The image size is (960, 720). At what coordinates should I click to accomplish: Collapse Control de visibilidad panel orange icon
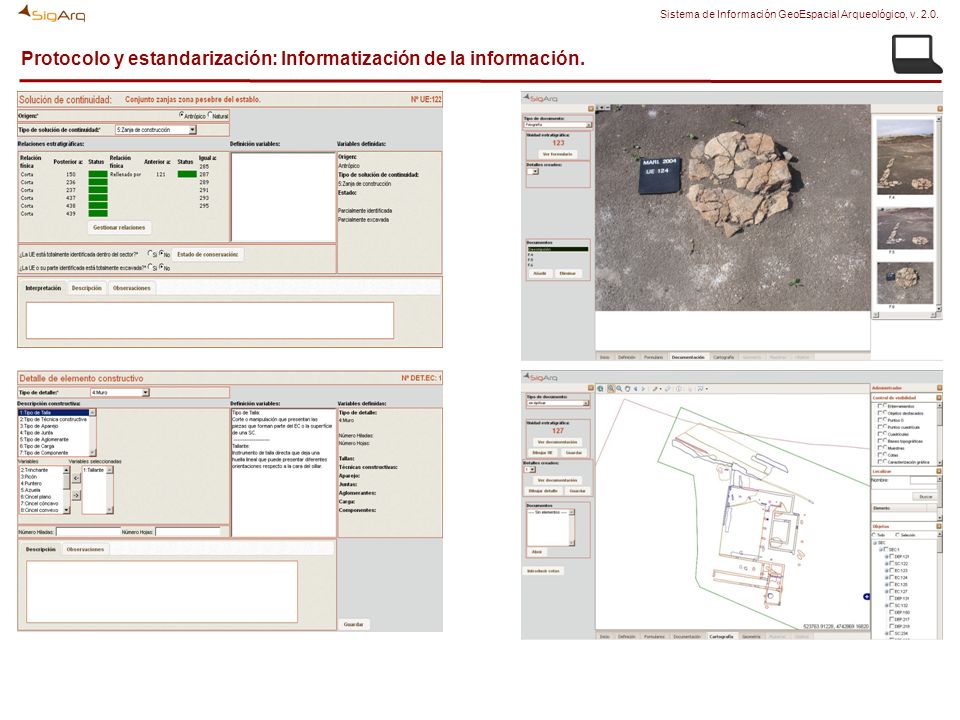pos(939,398)
